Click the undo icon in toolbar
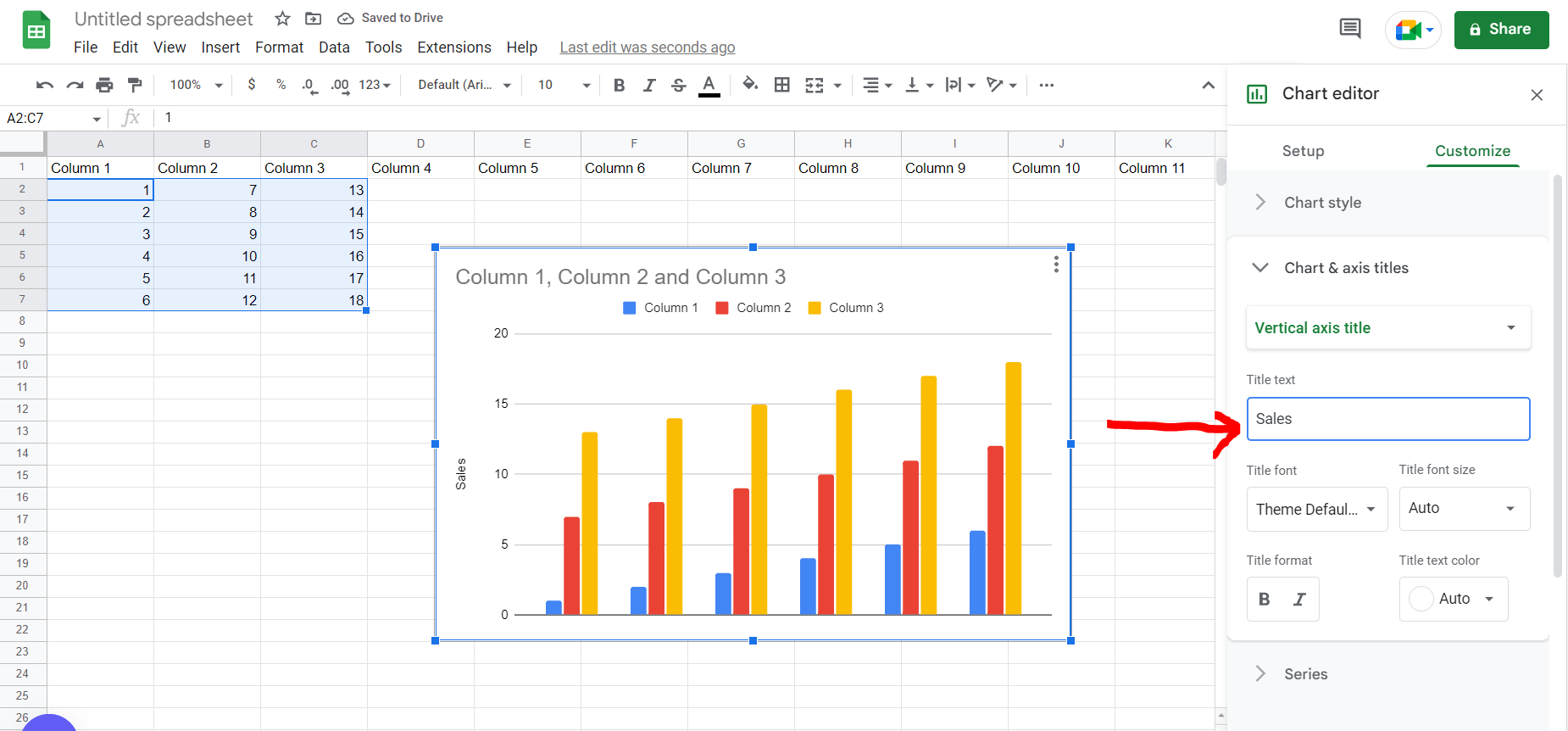 (45, 85)
